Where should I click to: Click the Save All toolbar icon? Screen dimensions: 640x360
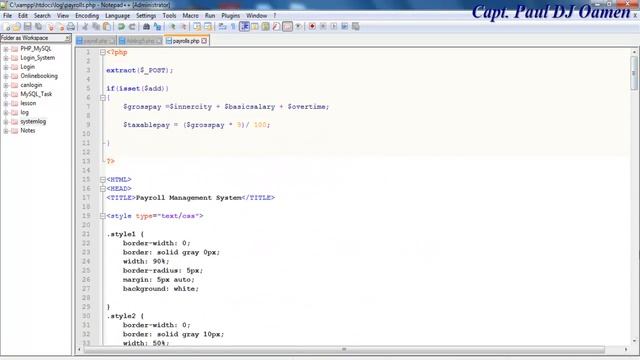pyautogui.click(x=38, y=27)
